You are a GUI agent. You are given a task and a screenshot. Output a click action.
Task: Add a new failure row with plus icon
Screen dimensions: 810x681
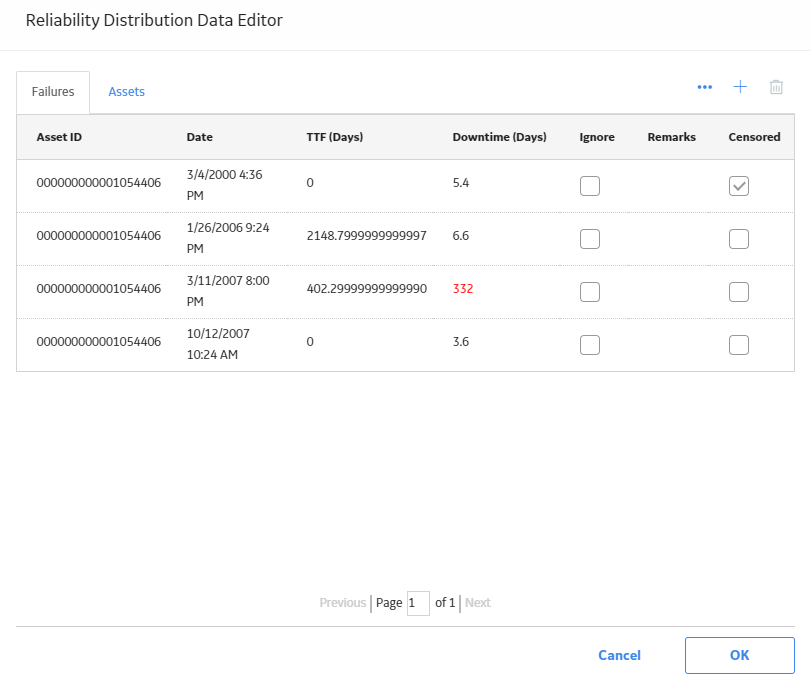pyautogui.click(x=740, y=87)
